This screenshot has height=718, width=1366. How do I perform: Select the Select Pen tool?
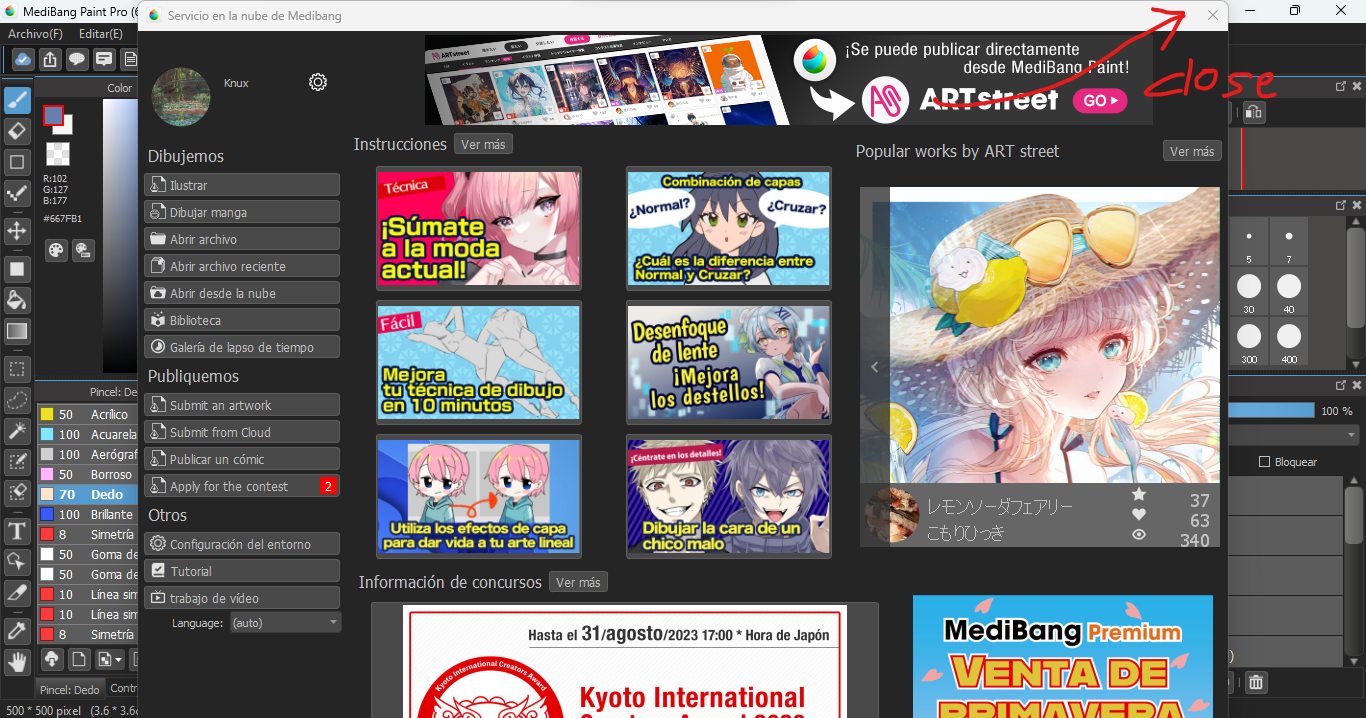click(17, 461)
